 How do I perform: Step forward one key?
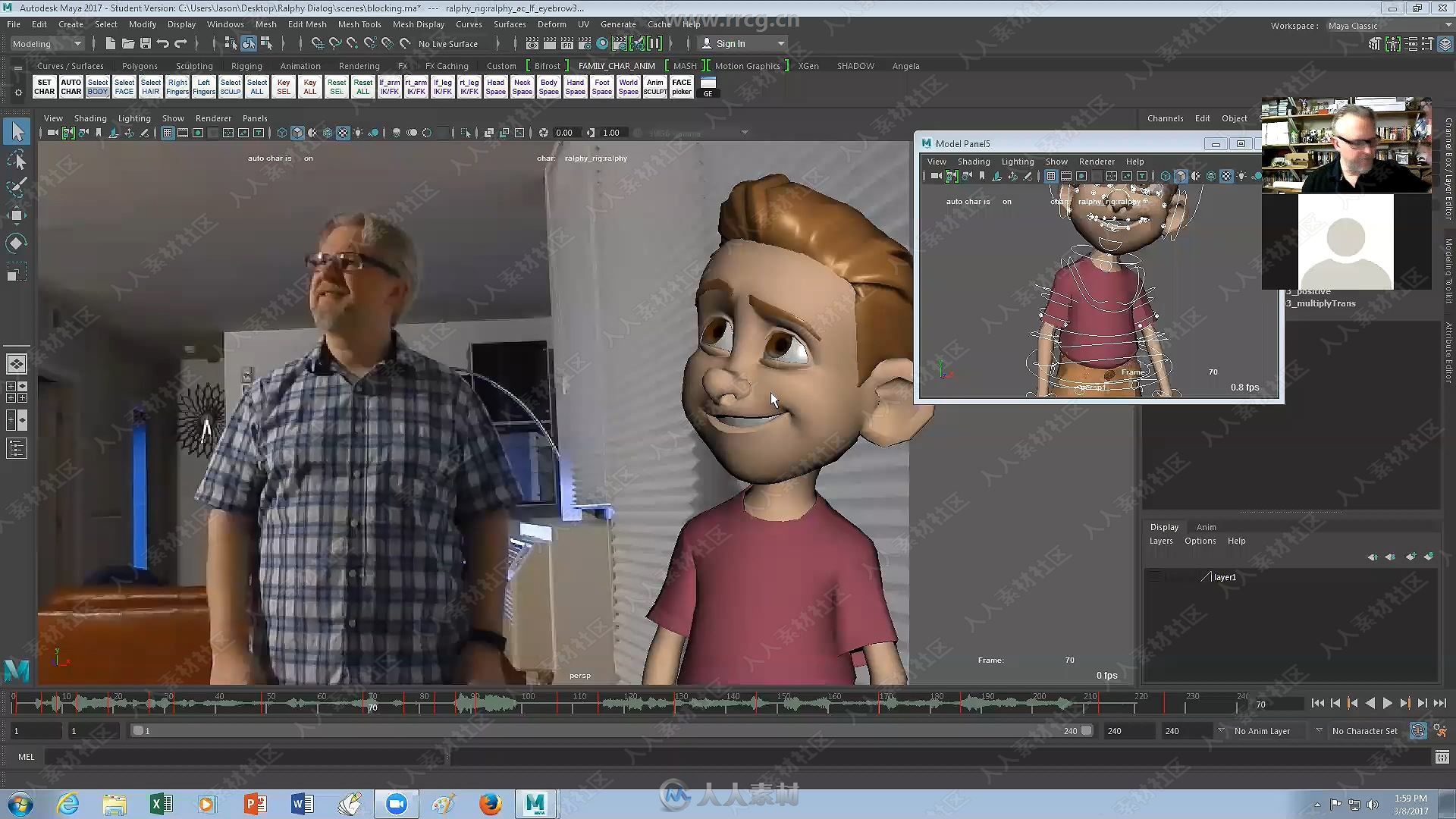(x=1404, y=704)
